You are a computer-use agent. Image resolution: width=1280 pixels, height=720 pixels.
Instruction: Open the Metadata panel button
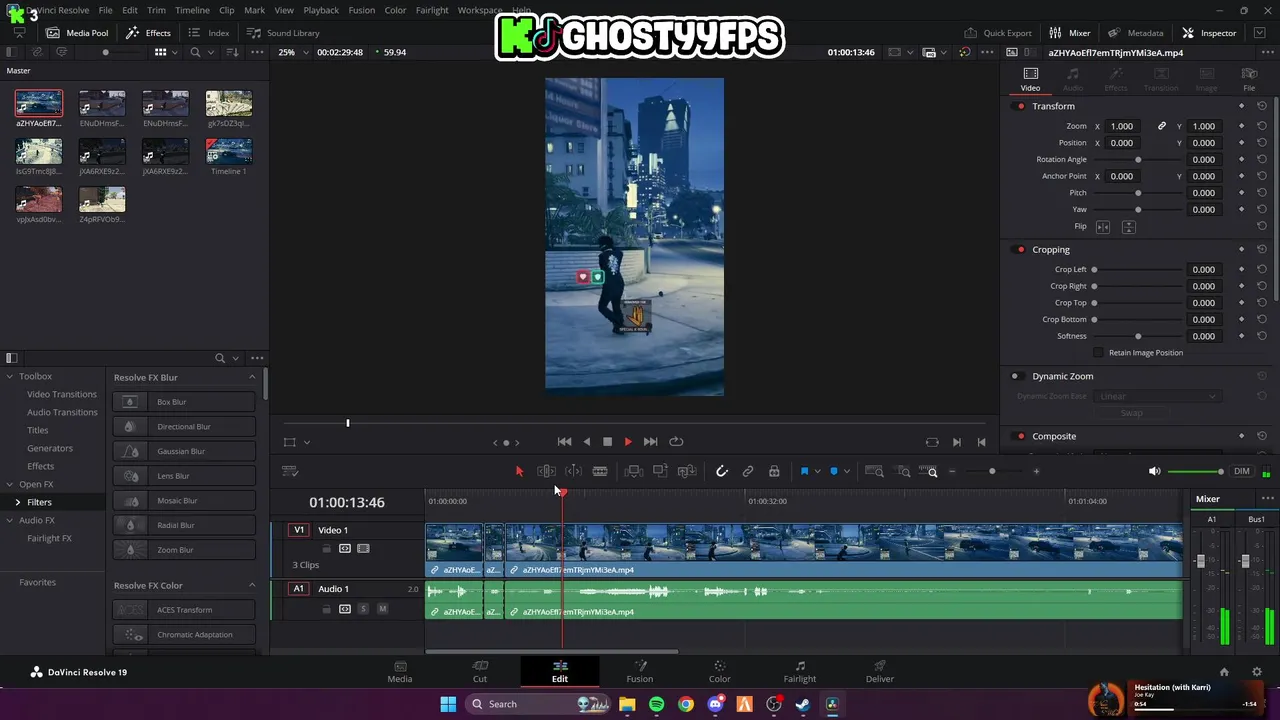click(x=1135, y=33)
